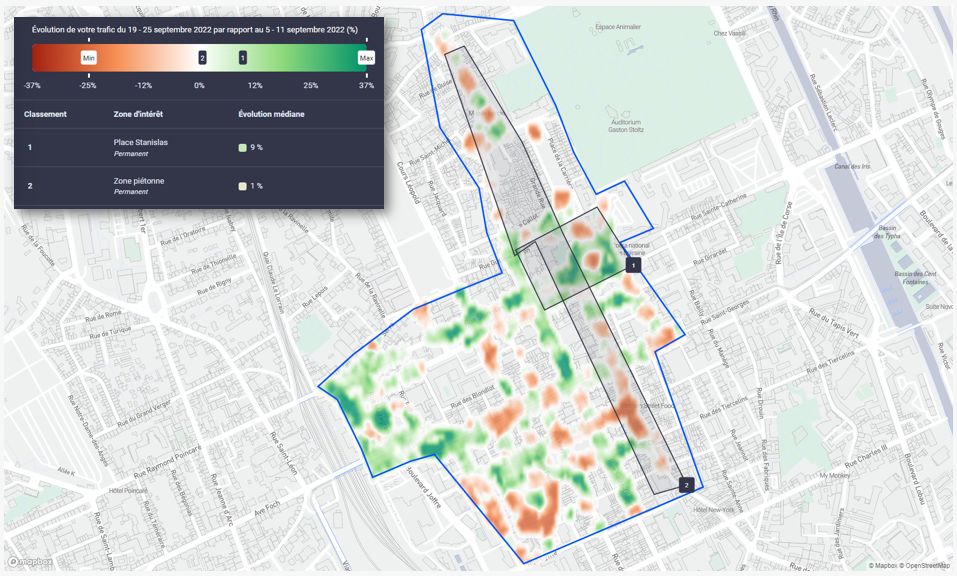Click the Max marker on the color scale
The image size is (957, 576).
366,58
